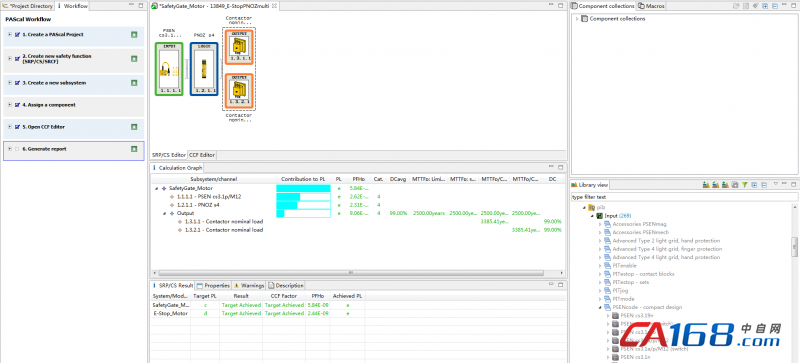Toggle checkbox for 1. Create a PAScal Project

17,35
